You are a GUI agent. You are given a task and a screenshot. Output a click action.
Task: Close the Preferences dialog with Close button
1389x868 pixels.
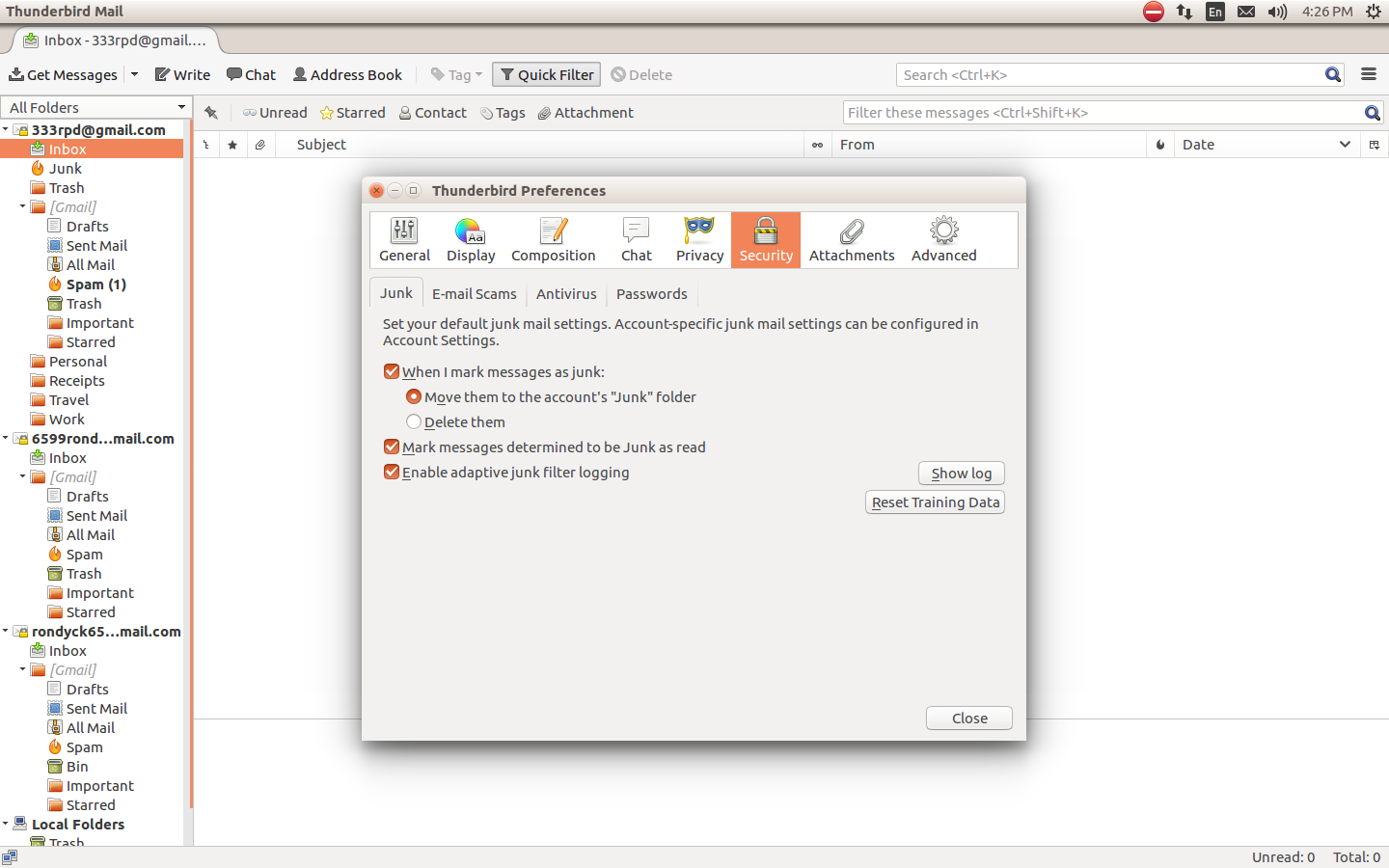(969, 719)
